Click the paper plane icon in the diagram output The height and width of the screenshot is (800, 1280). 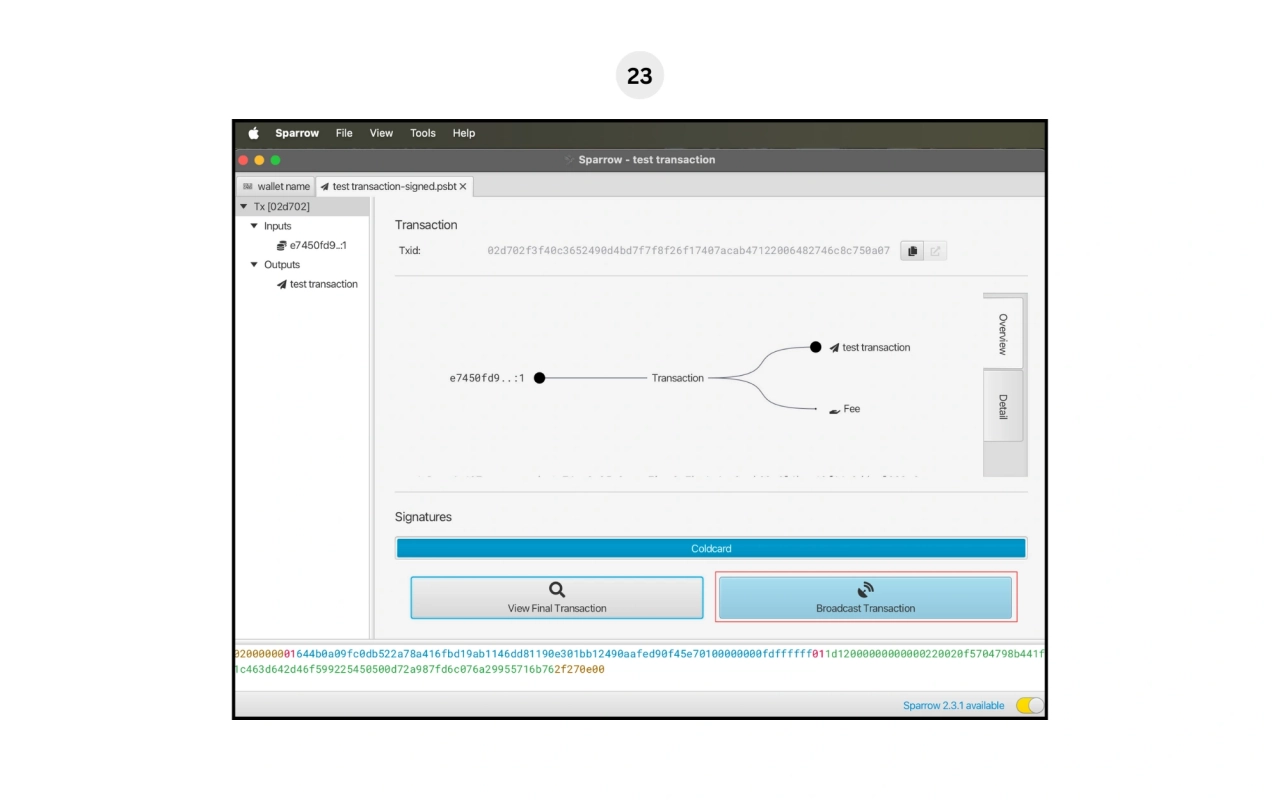(x=834, y=348)
